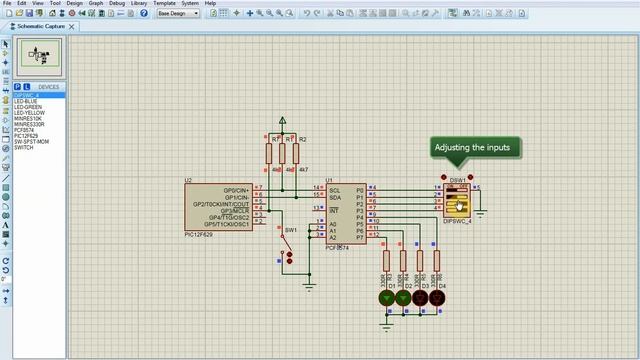Open the Library menu
640x360 pixels.
pos(139,3)
